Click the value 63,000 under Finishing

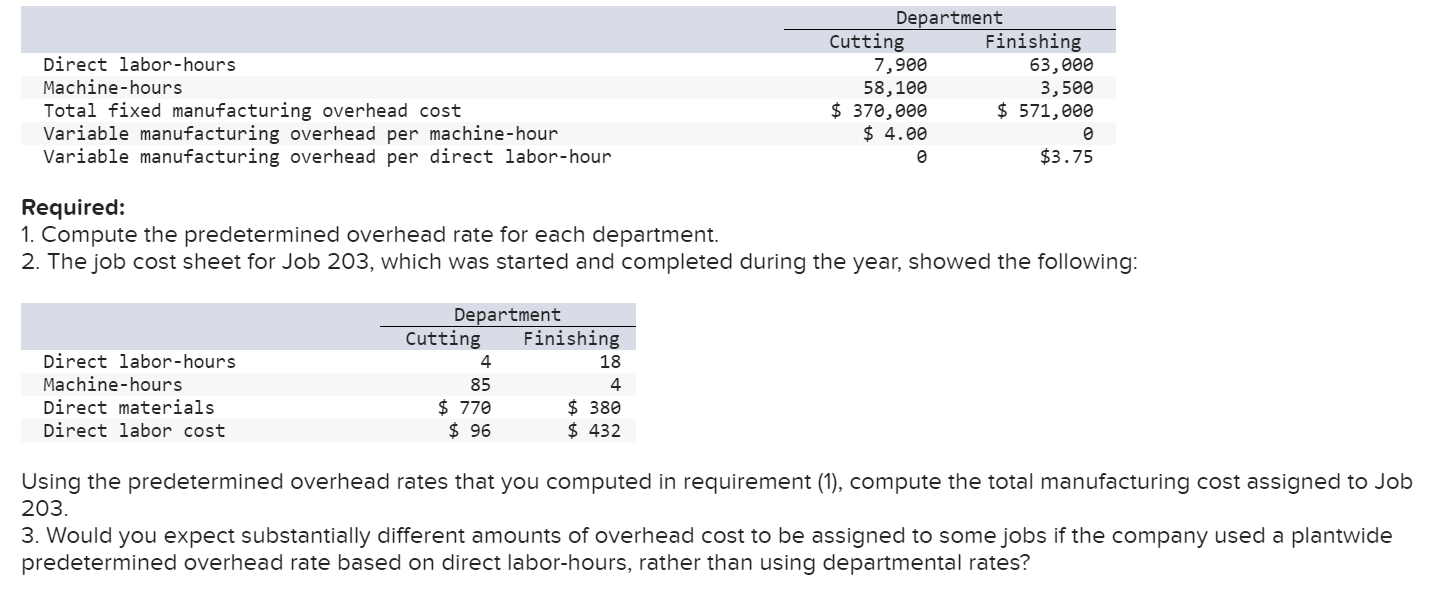click(x=1063, y=64)
